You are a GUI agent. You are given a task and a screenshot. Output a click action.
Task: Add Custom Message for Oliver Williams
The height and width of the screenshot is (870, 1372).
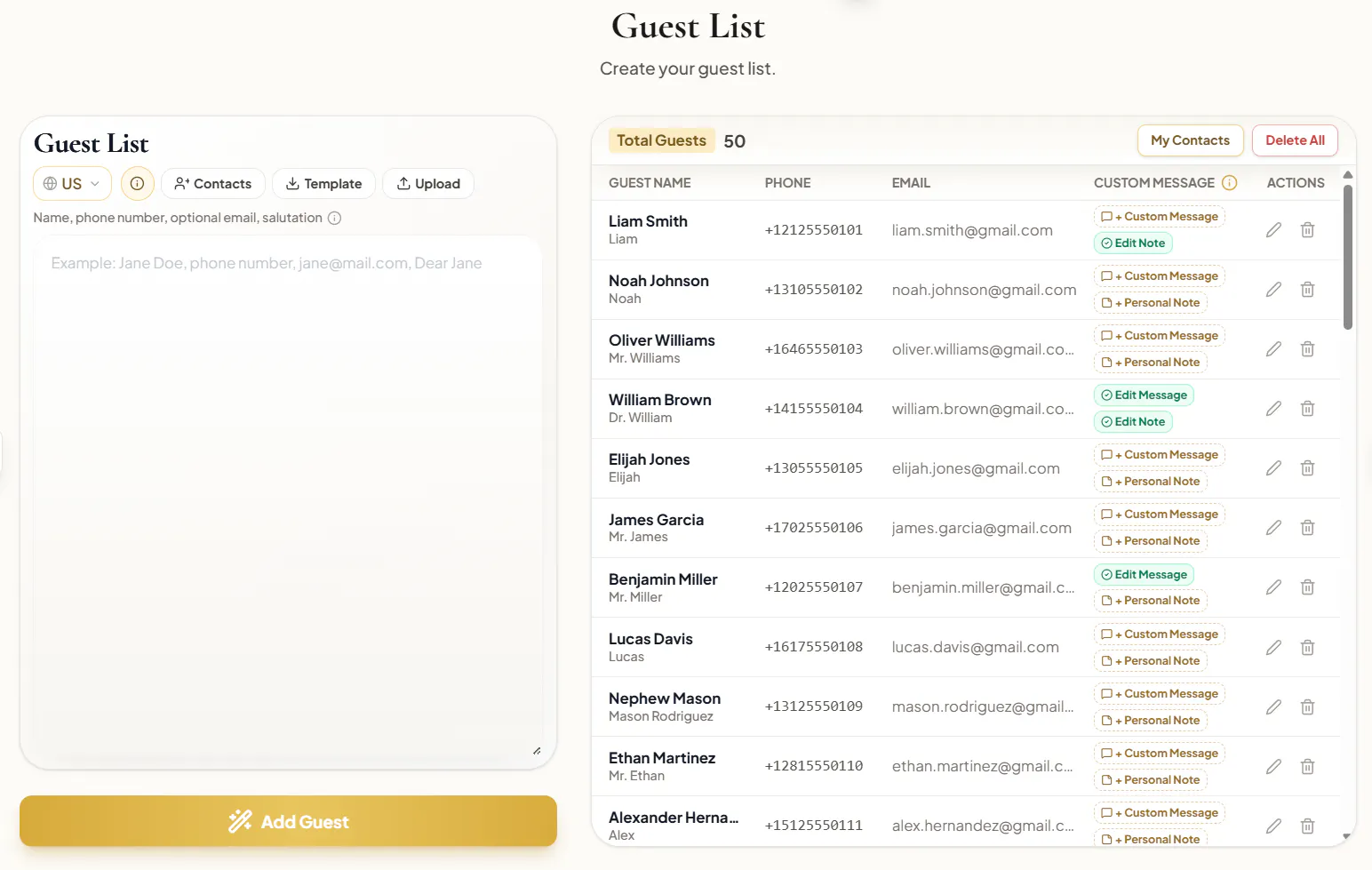pos(1160,336)
